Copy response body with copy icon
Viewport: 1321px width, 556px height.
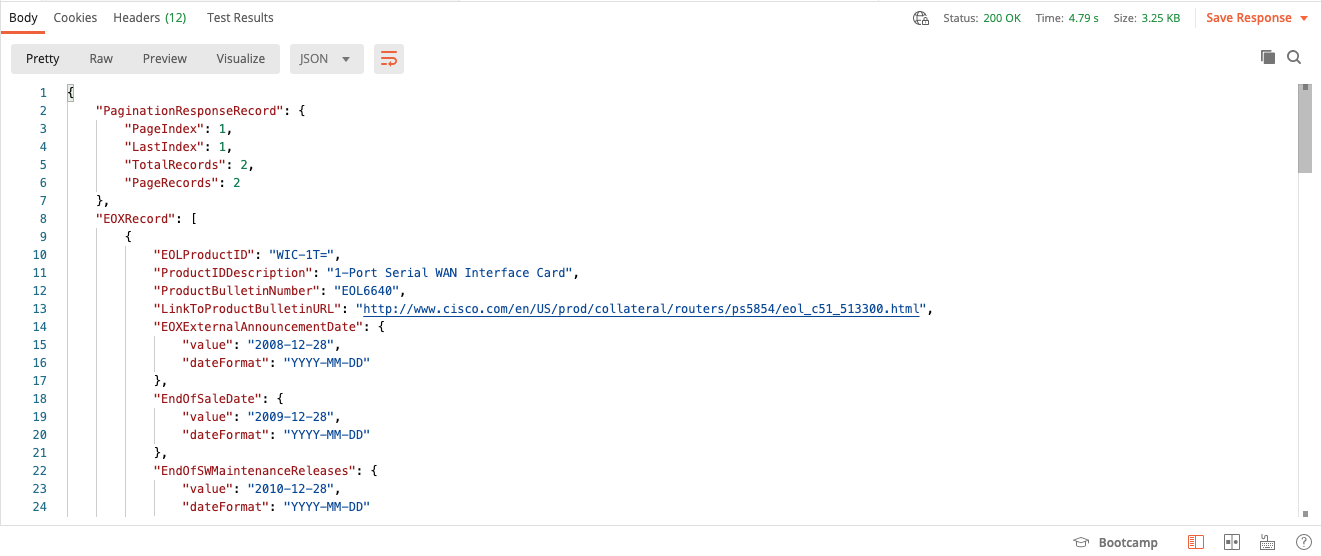pos(1268,58)
